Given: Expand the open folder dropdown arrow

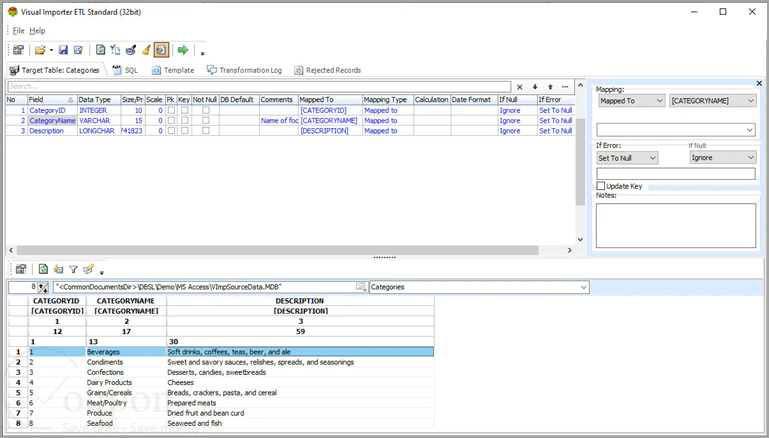Looking at the screenshot, I should point(51,50).
